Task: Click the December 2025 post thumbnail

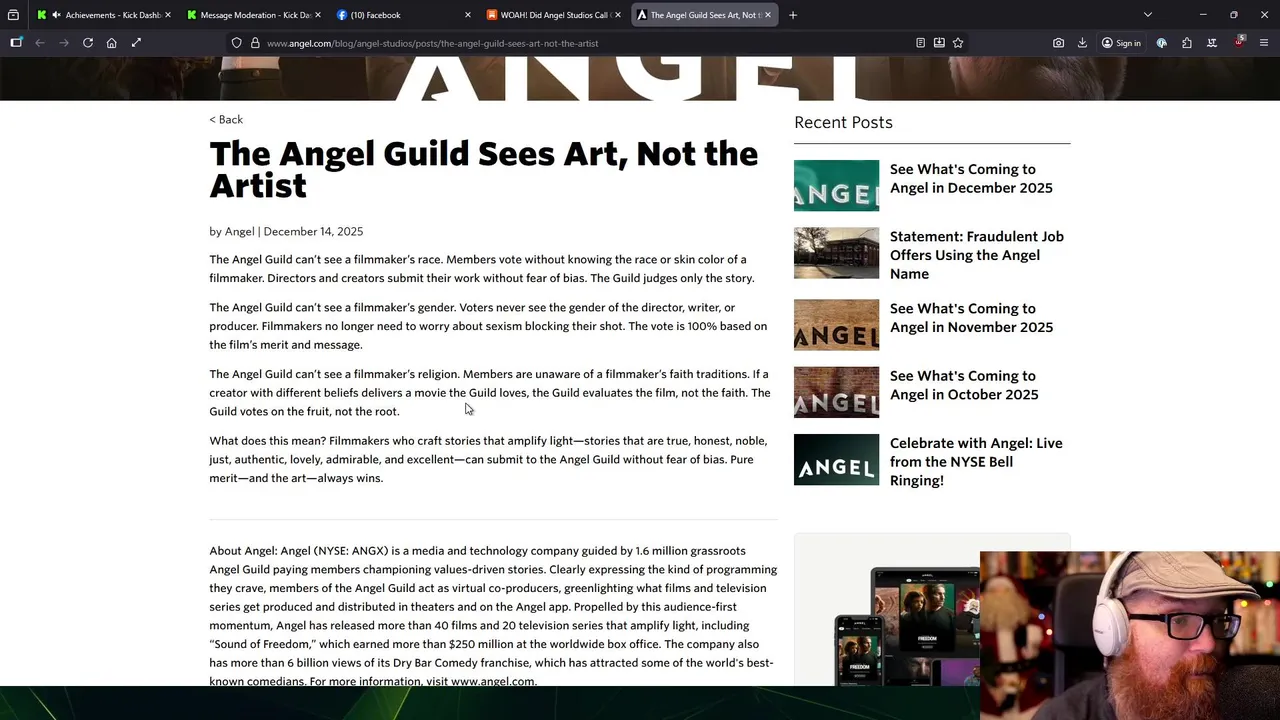Action: click(x=836, y=185)
